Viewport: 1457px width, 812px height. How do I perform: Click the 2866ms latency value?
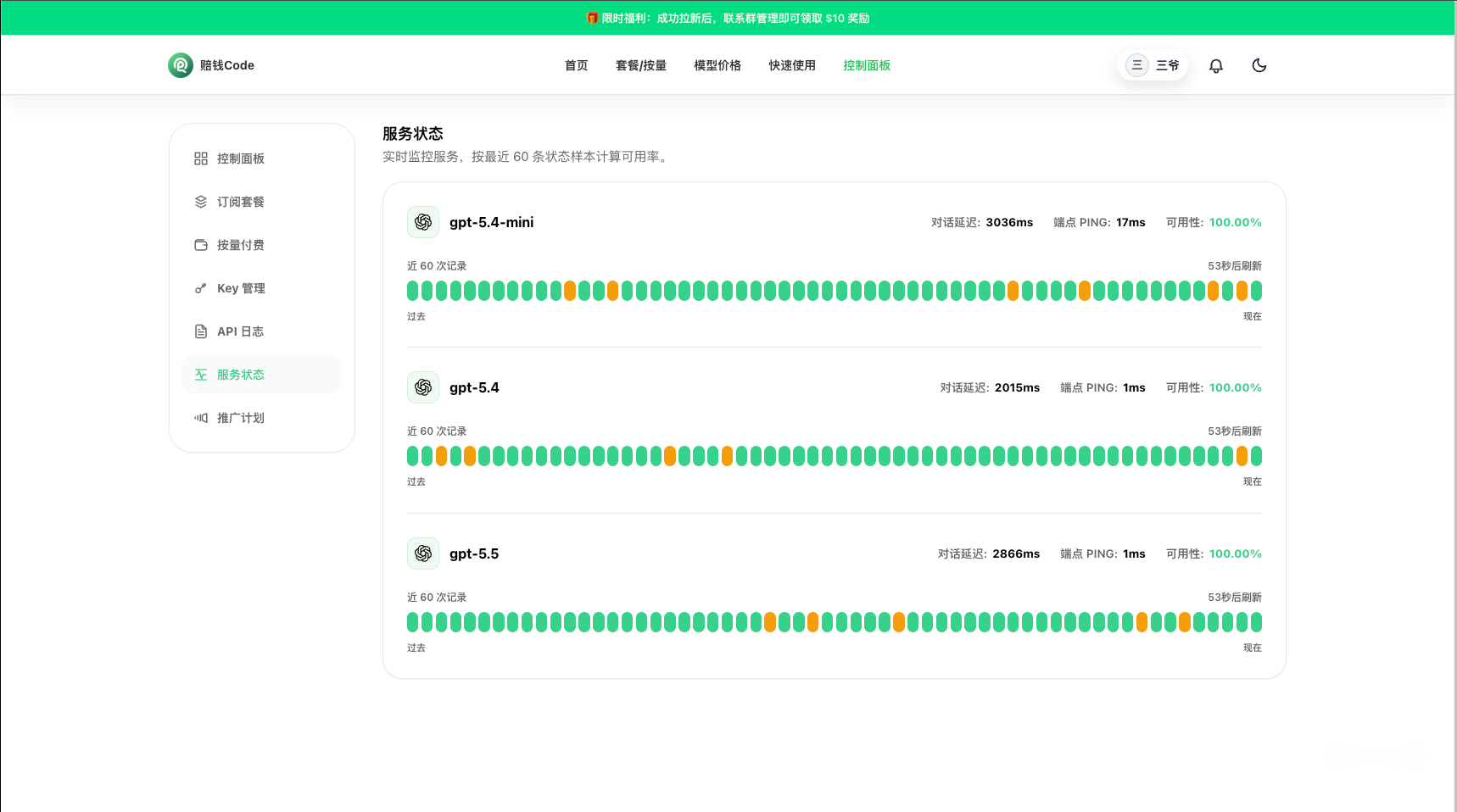pyautogui.click(x=1016, y=553)
